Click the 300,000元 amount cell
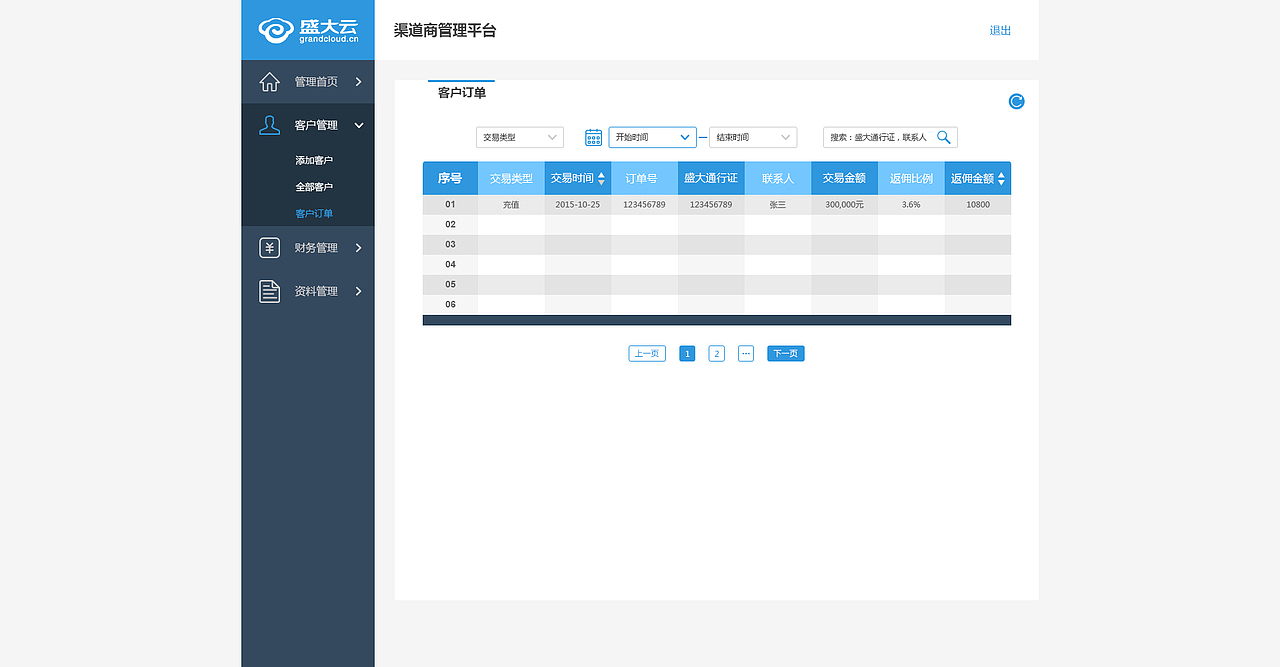Viewport: 1280px width, 667px height. (x=844, y=204)
